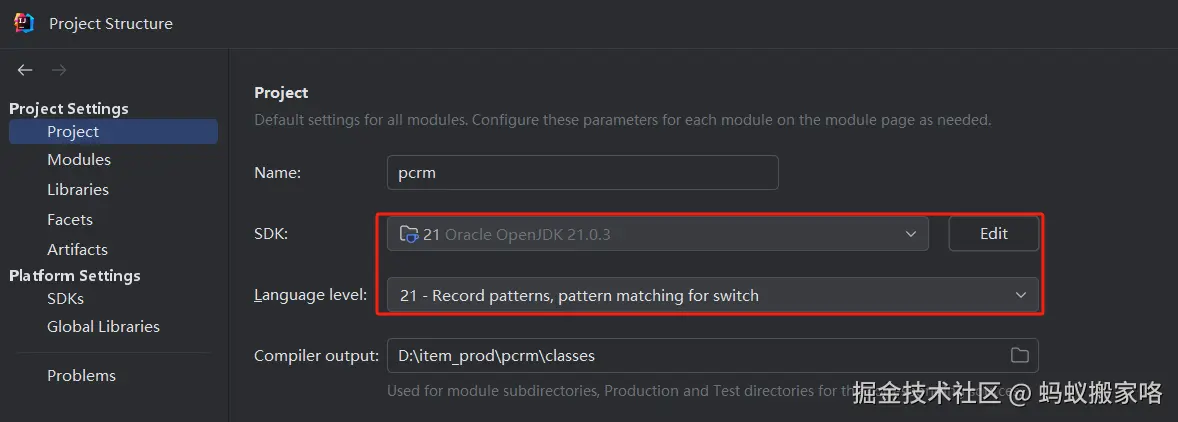Image resolution: width=1178 pixels, height=422 pixels.
Task: Show the Problems page
Action: (81, 376)
